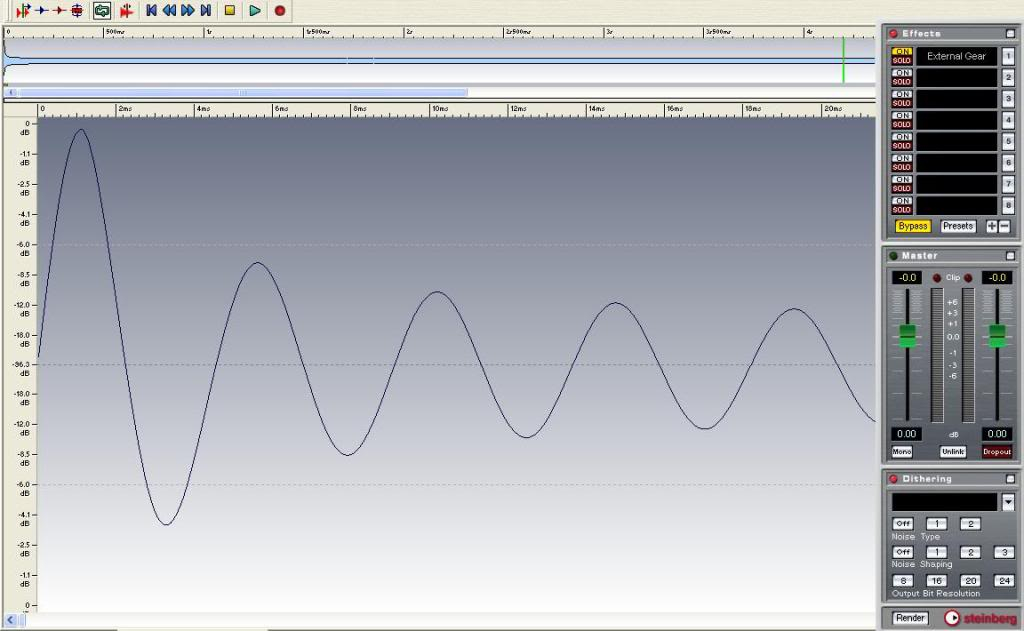Click the red Record button

[x=280, y=10]
